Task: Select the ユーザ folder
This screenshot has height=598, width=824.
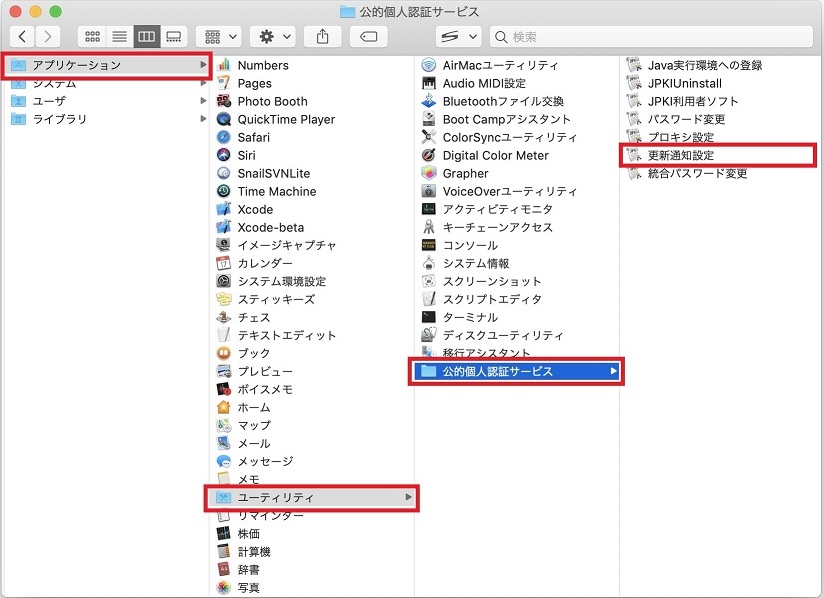Action: tap(107, 101)
